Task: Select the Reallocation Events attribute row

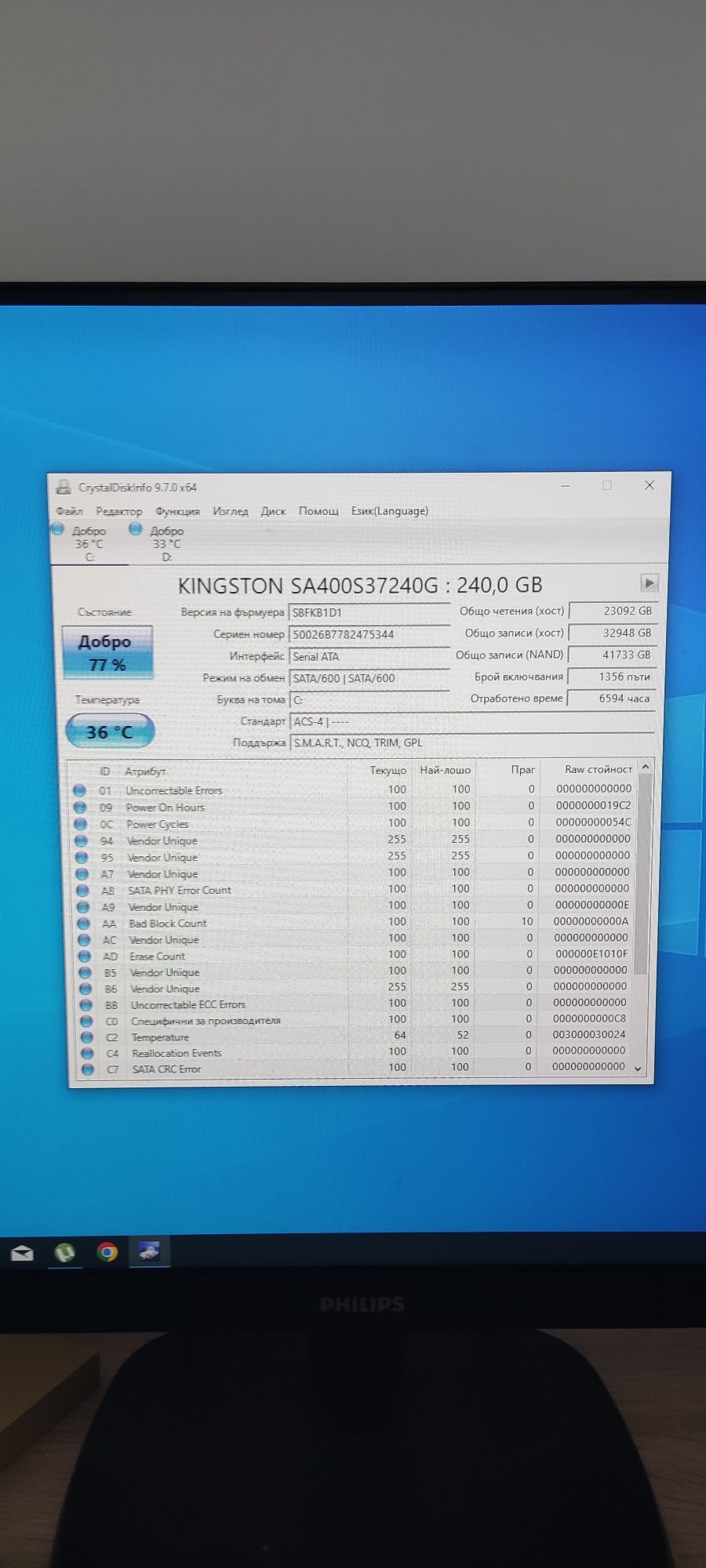Action: click(355, 1051)
